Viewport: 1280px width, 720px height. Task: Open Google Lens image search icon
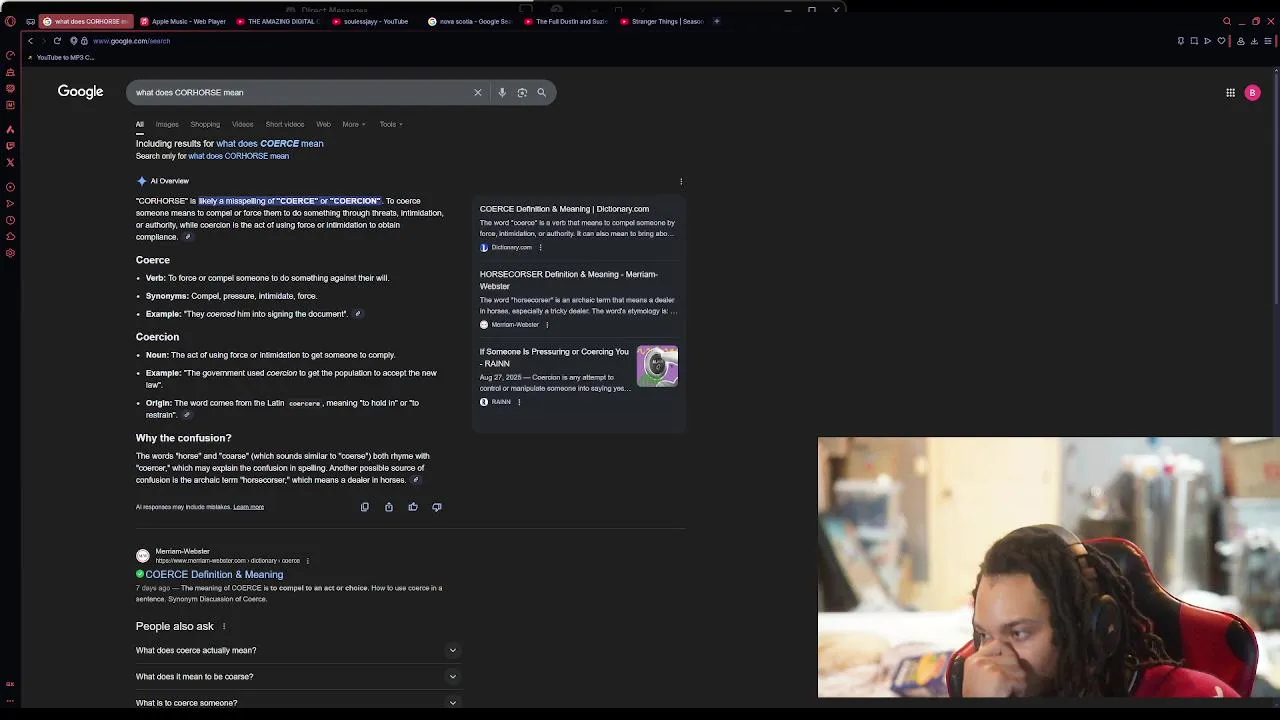tap(522, 92)
